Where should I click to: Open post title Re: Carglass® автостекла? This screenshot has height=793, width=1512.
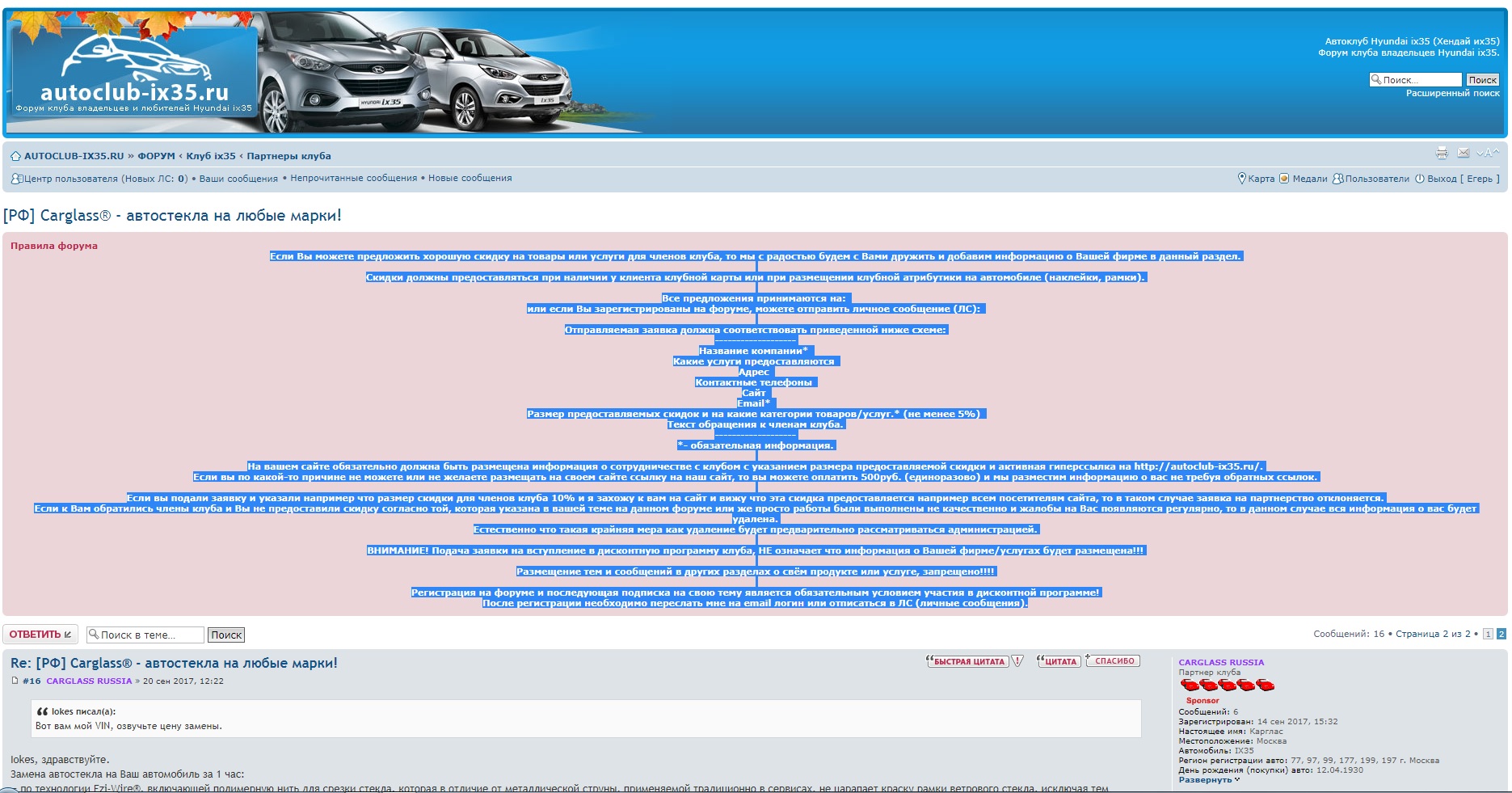point(174,663)
